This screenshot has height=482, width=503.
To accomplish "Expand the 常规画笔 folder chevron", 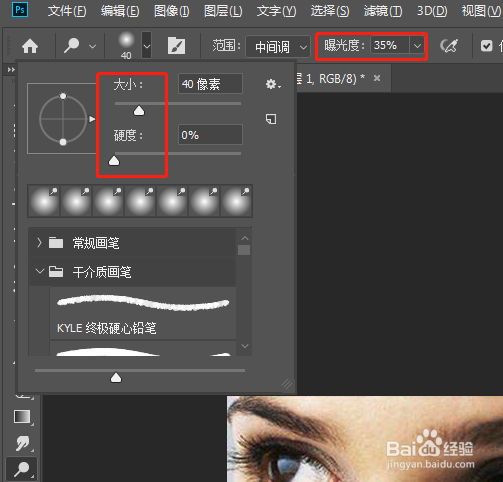I will (39, 243).
